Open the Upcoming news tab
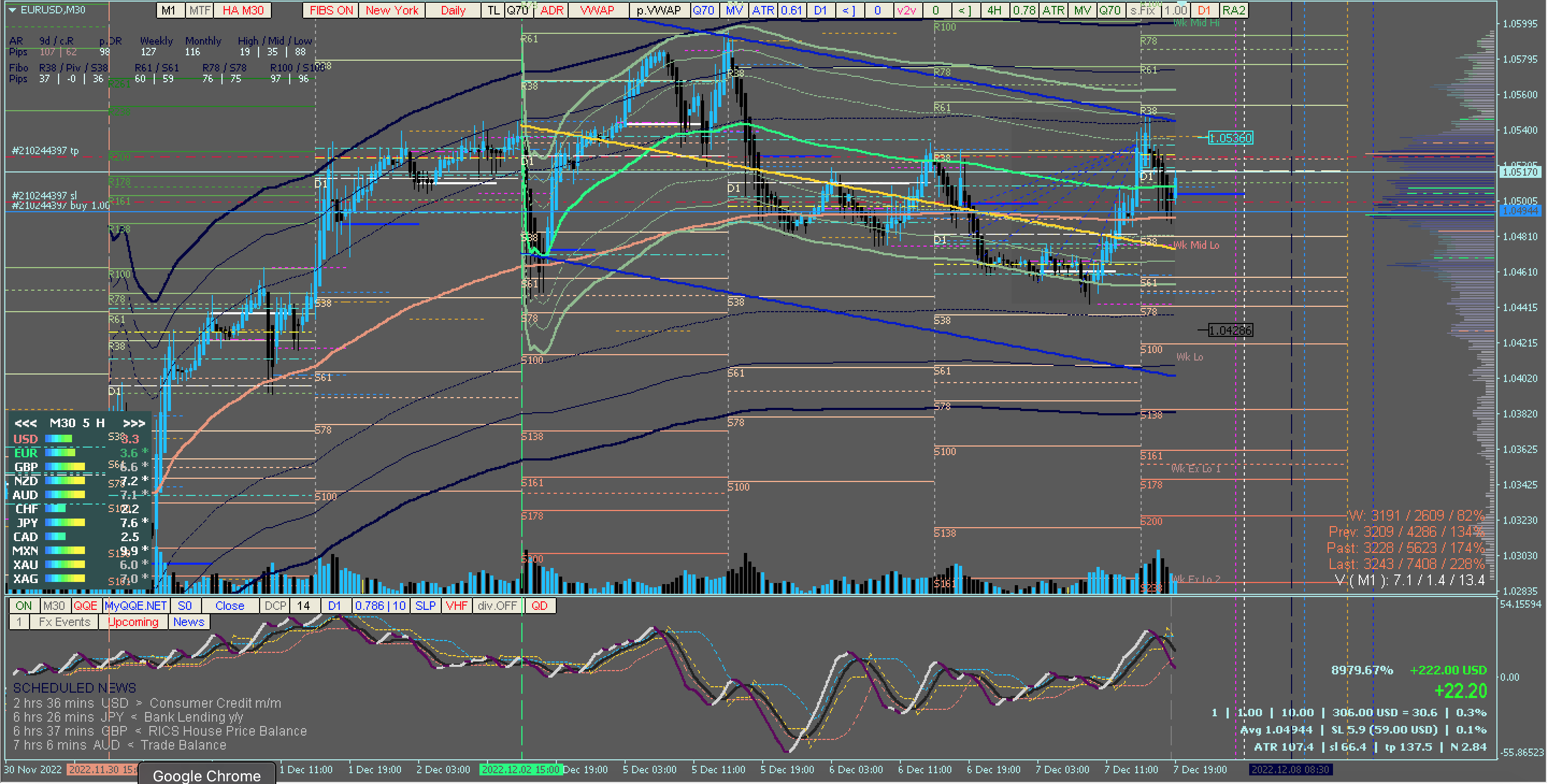The width and height of the screenshot is (1548, 784). [133, 622]
